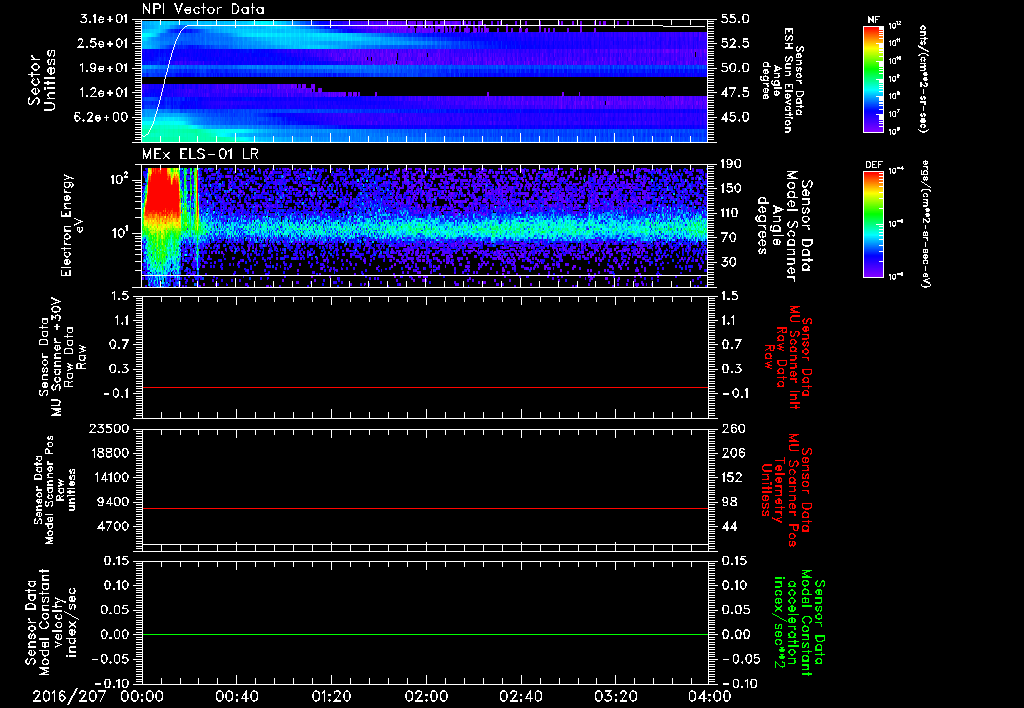Click the 190 degrees scanner angle tick
1024x708 pixels.
[729, 164]
